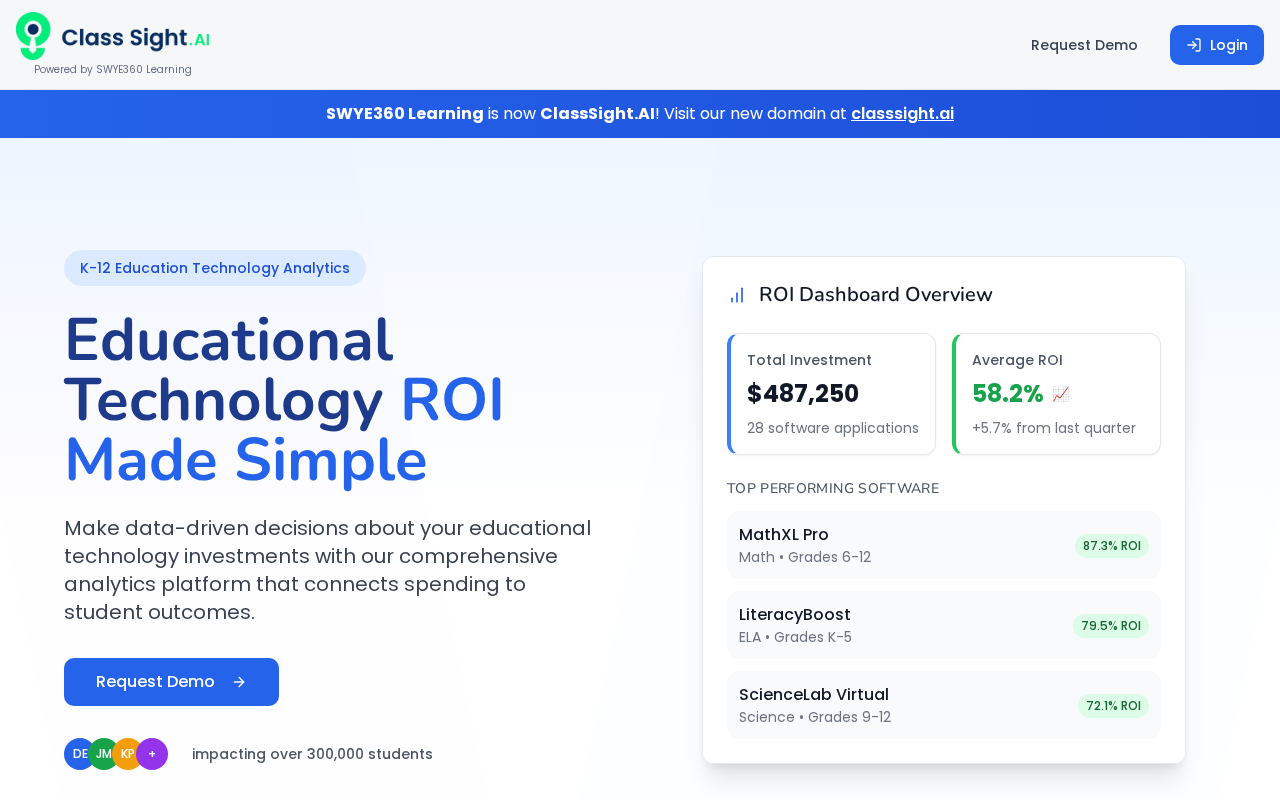
Task: Click the blue DE avatar circle
Action: (80, 754)
